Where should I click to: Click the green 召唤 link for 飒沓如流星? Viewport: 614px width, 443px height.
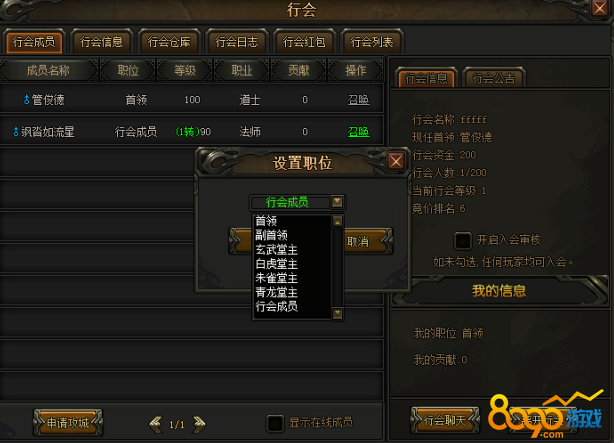(x=358, y=132)
